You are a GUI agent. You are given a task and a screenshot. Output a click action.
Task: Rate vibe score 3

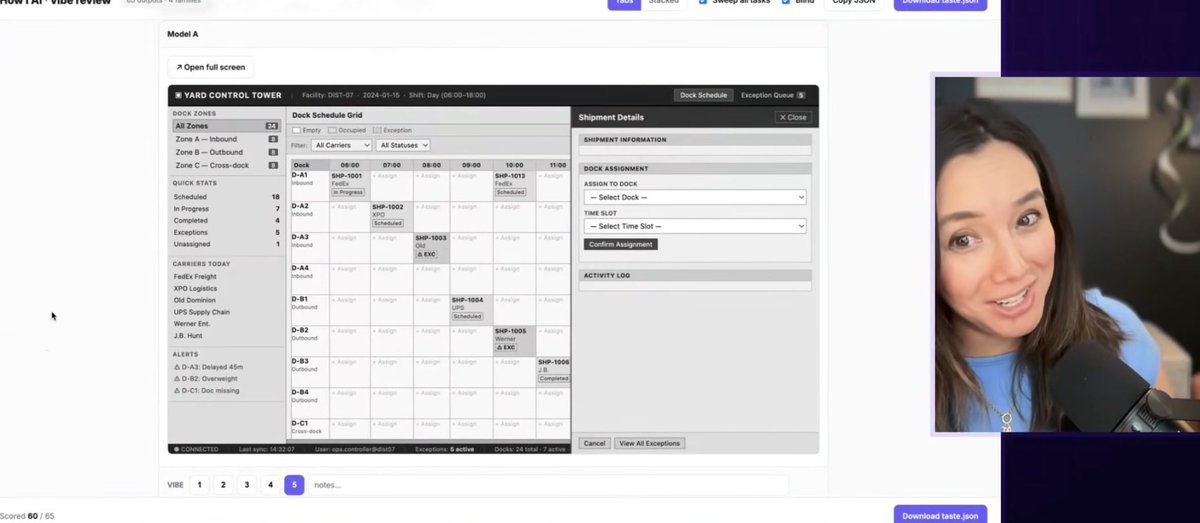pyautogui.click(x=247, y=485)
